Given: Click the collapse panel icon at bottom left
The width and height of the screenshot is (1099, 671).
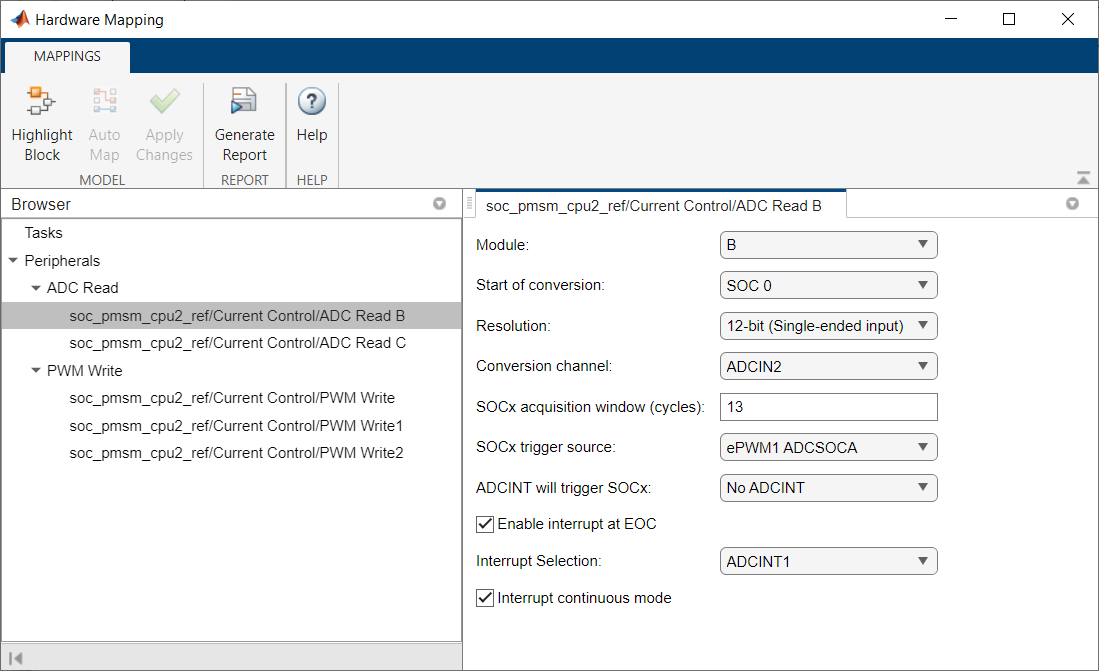Looking at the screenshot, I should click(16, 657).
